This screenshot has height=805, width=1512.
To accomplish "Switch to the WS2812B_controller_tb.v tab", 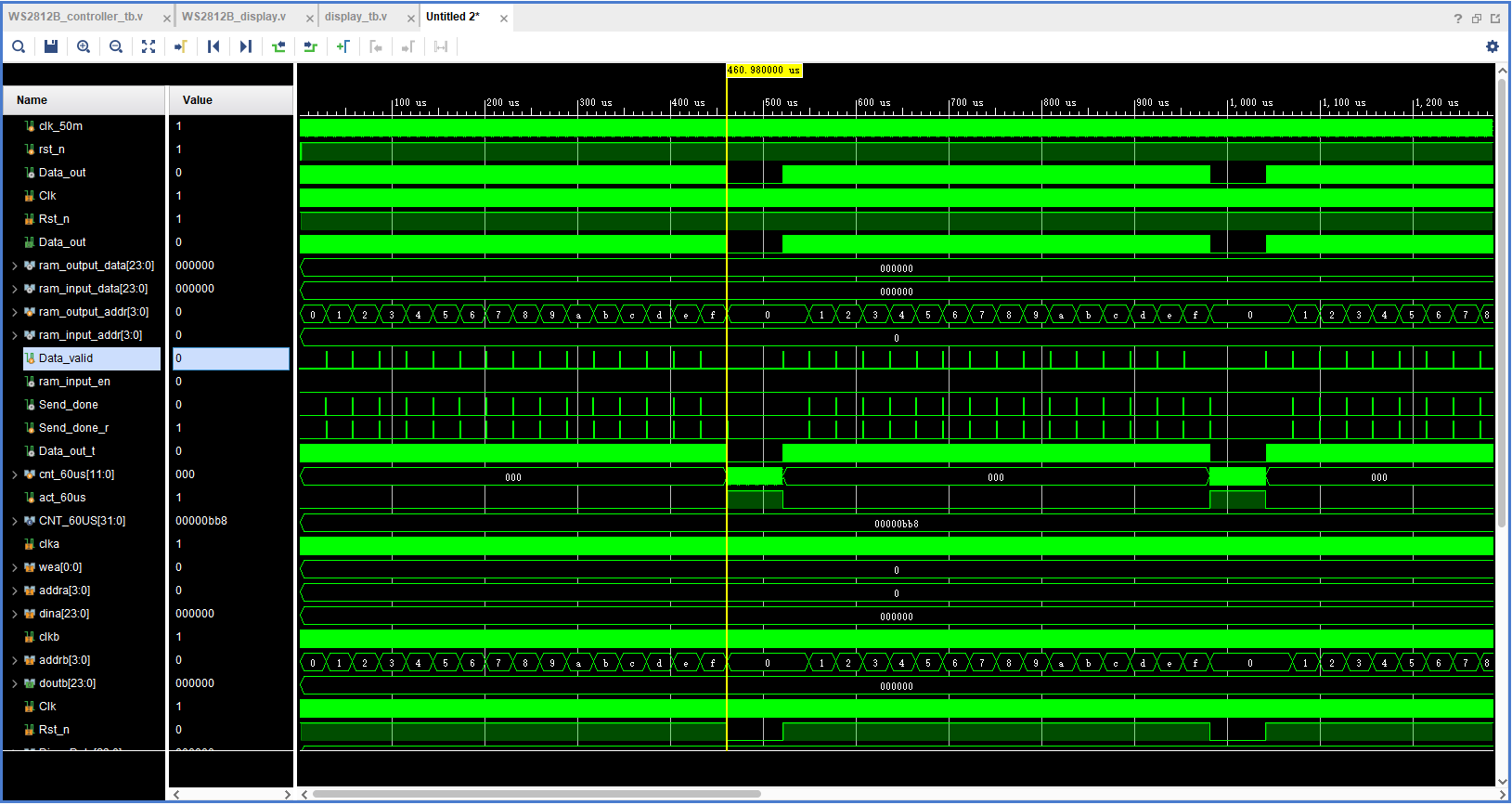I will (x=76, y=17).
